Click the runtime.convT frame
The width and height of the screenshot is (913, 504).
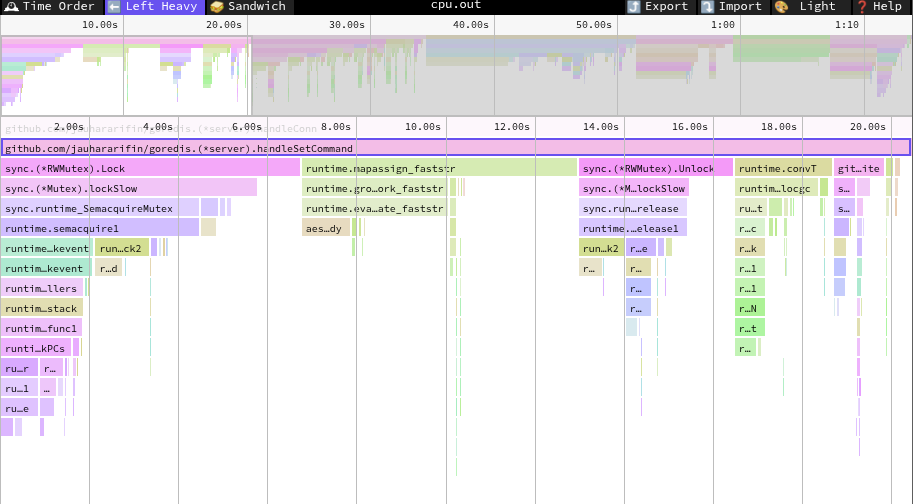[x=782, y=168]
